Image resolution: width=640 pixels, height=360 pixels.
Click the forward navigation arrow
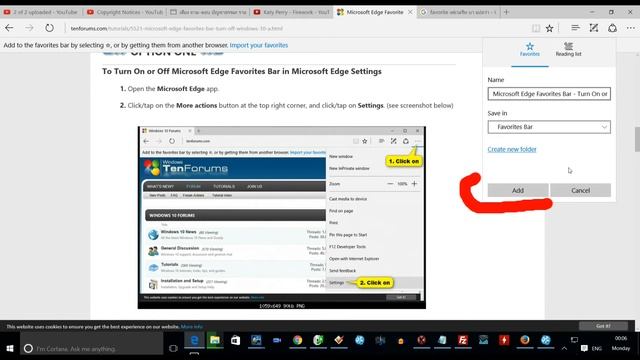pos(29,28)
